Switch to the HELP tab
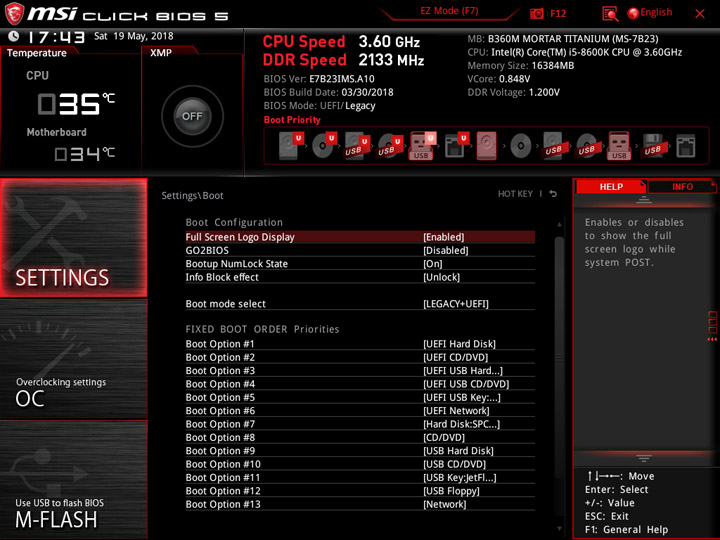The height and width of the screenshot is (540, 720). 611,186
